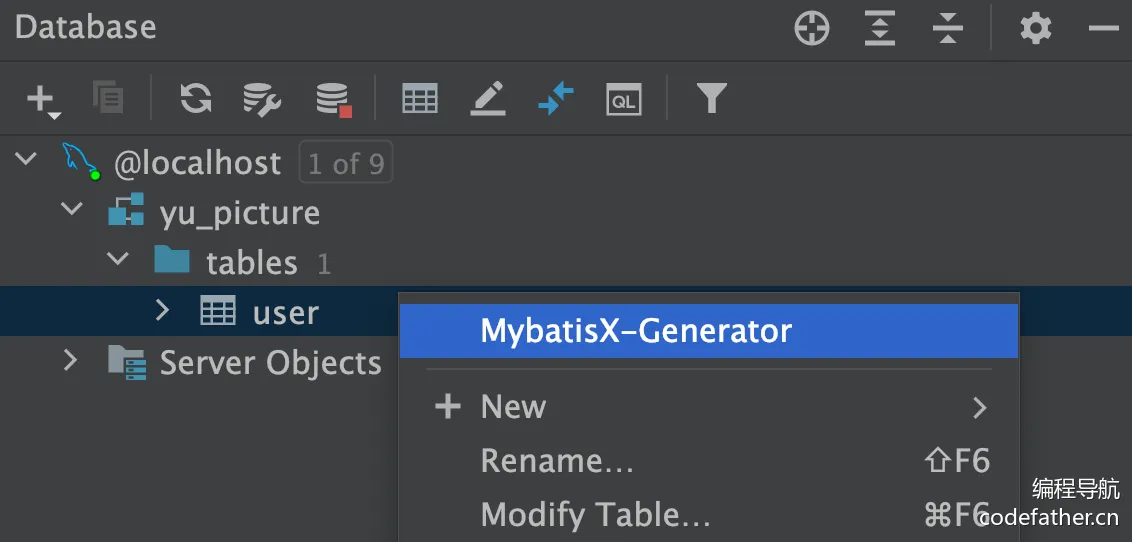This screenshot has height=542, width=1132.
Task: Click the Database panel title
Action: (x=85, y=27)
